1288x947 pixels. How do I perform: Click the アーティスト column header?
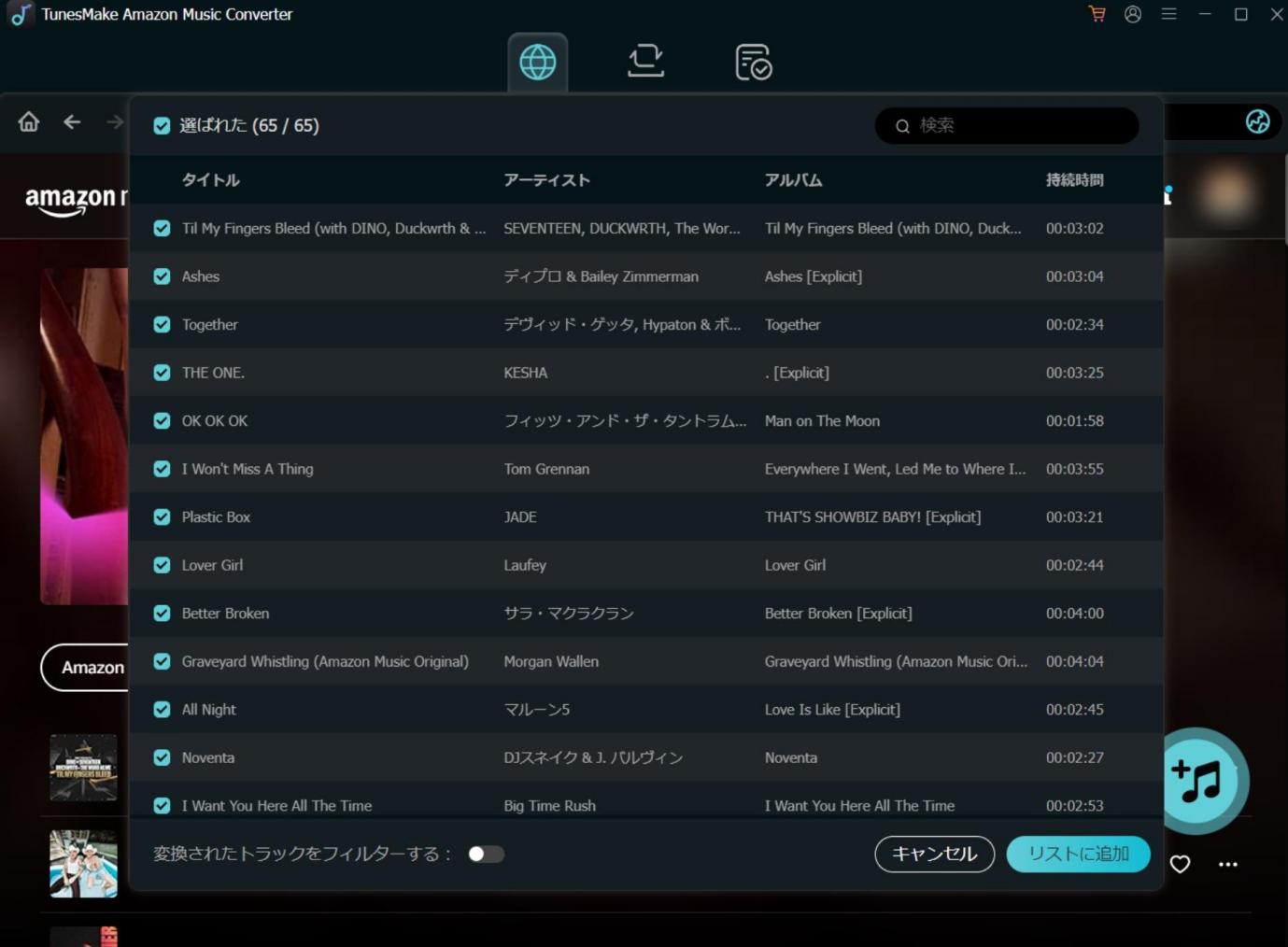[x=546, y=179]
